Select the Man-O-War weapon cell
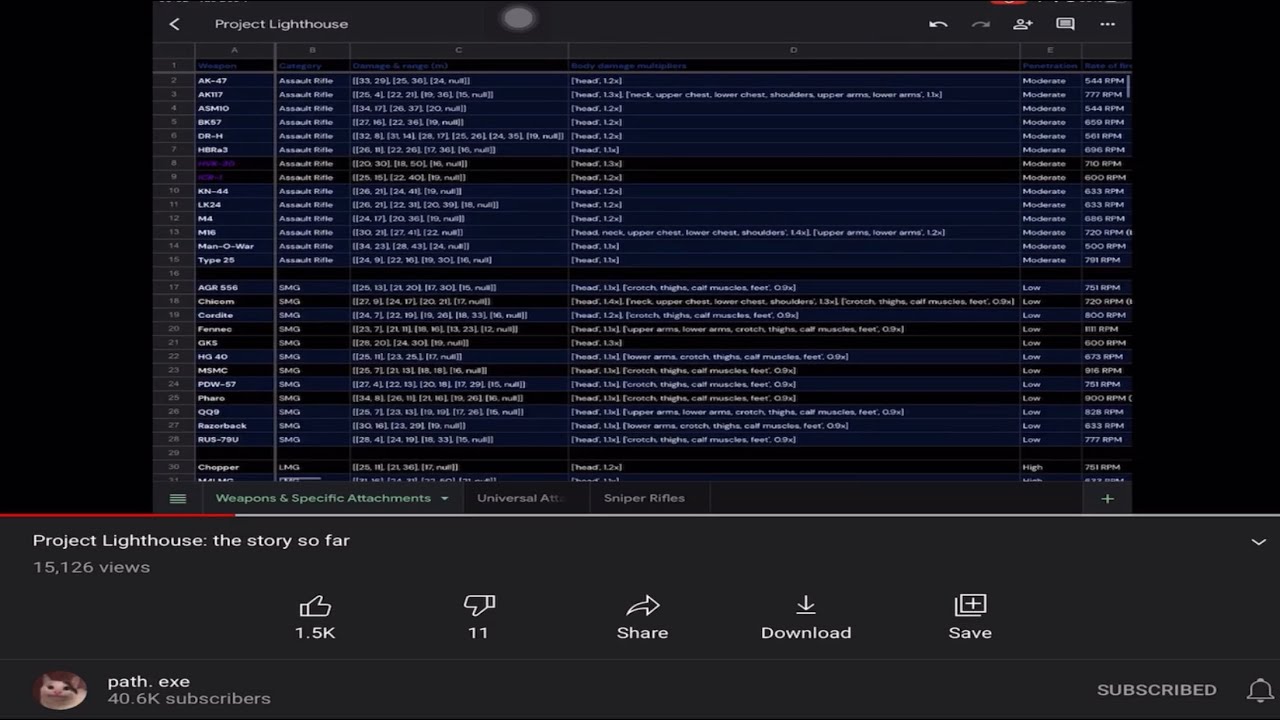1280x720 pixels. click(x=235, y=246)
